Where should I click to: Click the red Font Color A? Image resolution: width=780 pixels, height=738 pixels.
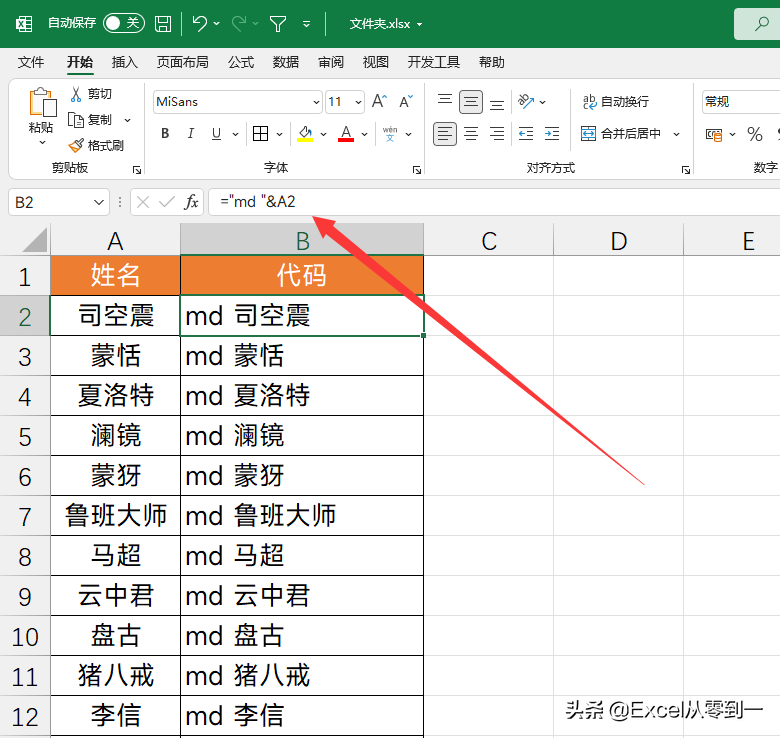[x=346, y=133]
